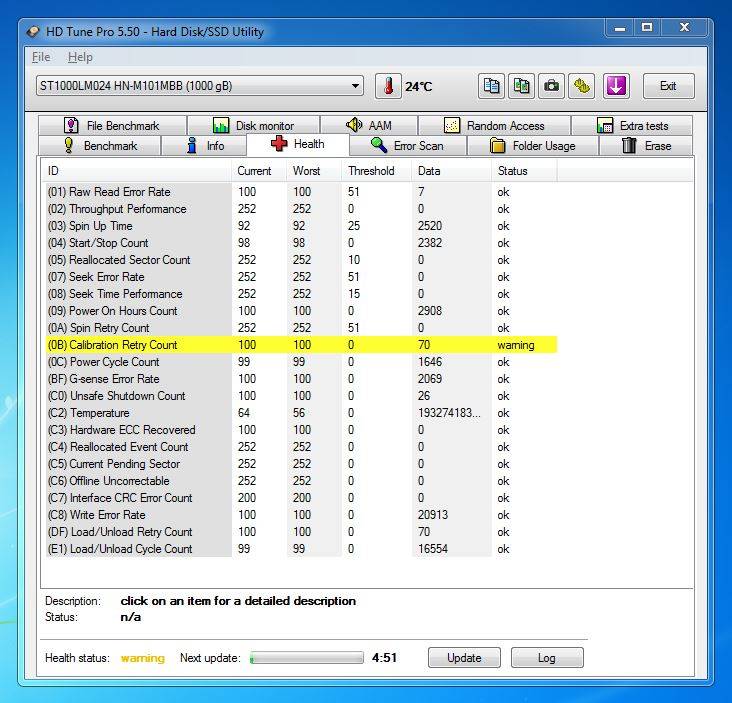Open the Extra tests tab
732x703 pixels.
point(632,126)
